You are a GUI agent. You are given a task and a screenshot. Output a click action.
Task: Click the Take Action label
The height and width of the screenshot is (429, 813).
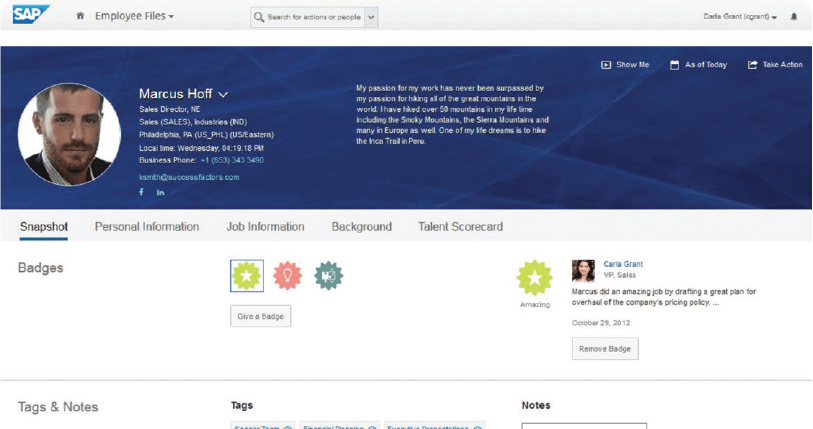(782, 65)
